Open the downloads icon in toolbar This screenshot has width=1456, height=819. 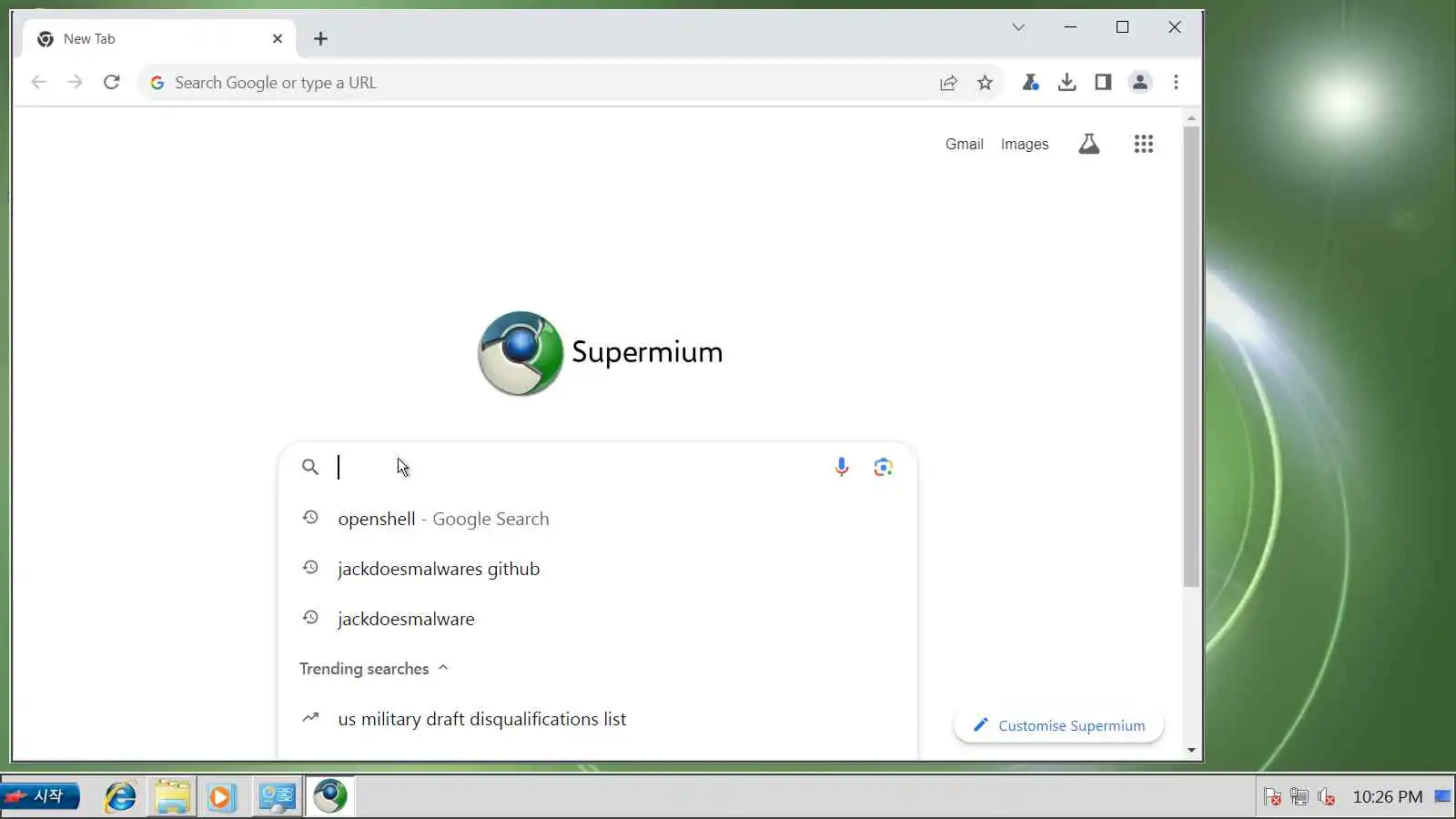[x=1067, y=83]
